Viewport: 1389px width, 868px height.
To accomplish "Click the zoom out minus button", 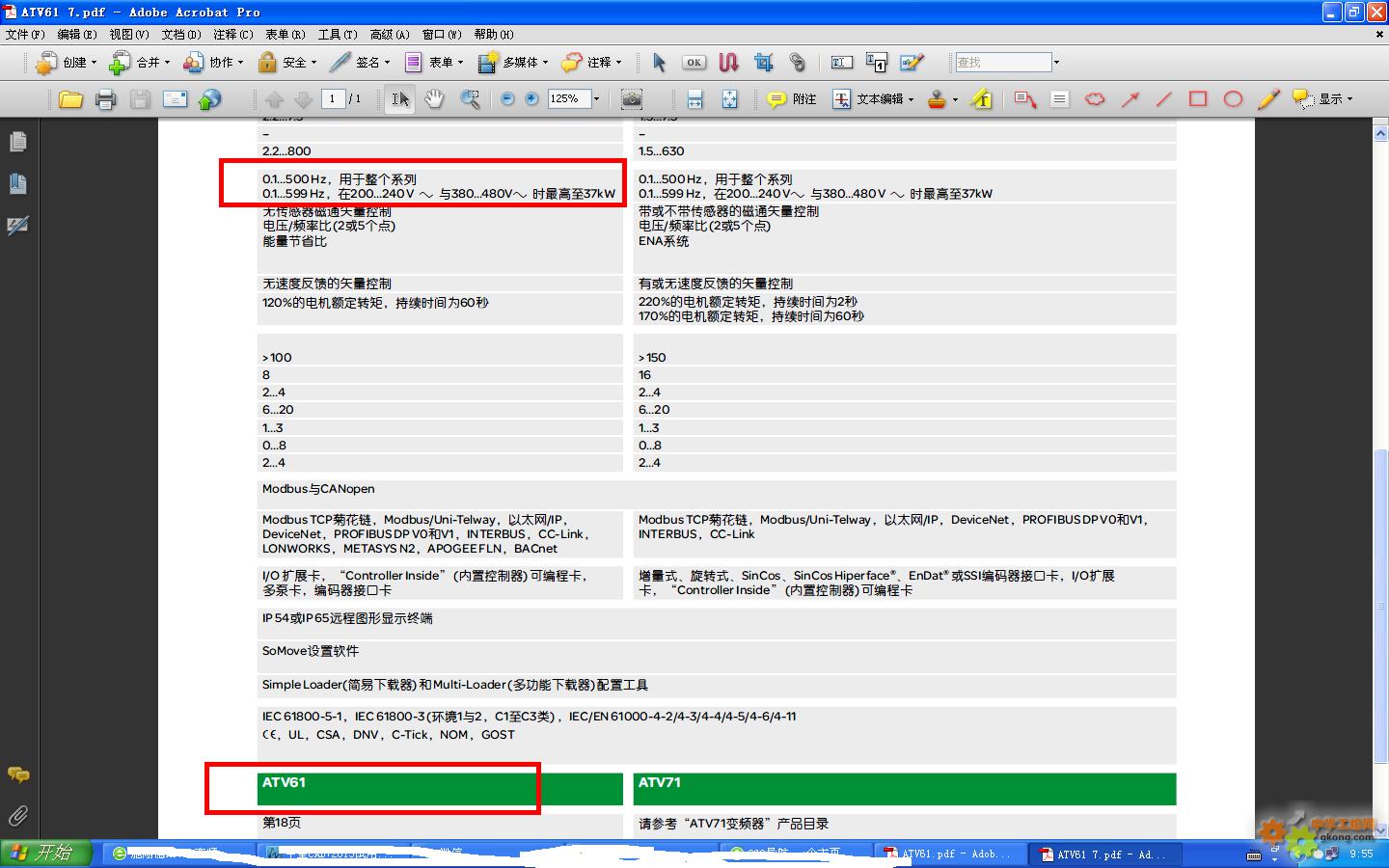I will pyautogui.click(x=508, y=99).
